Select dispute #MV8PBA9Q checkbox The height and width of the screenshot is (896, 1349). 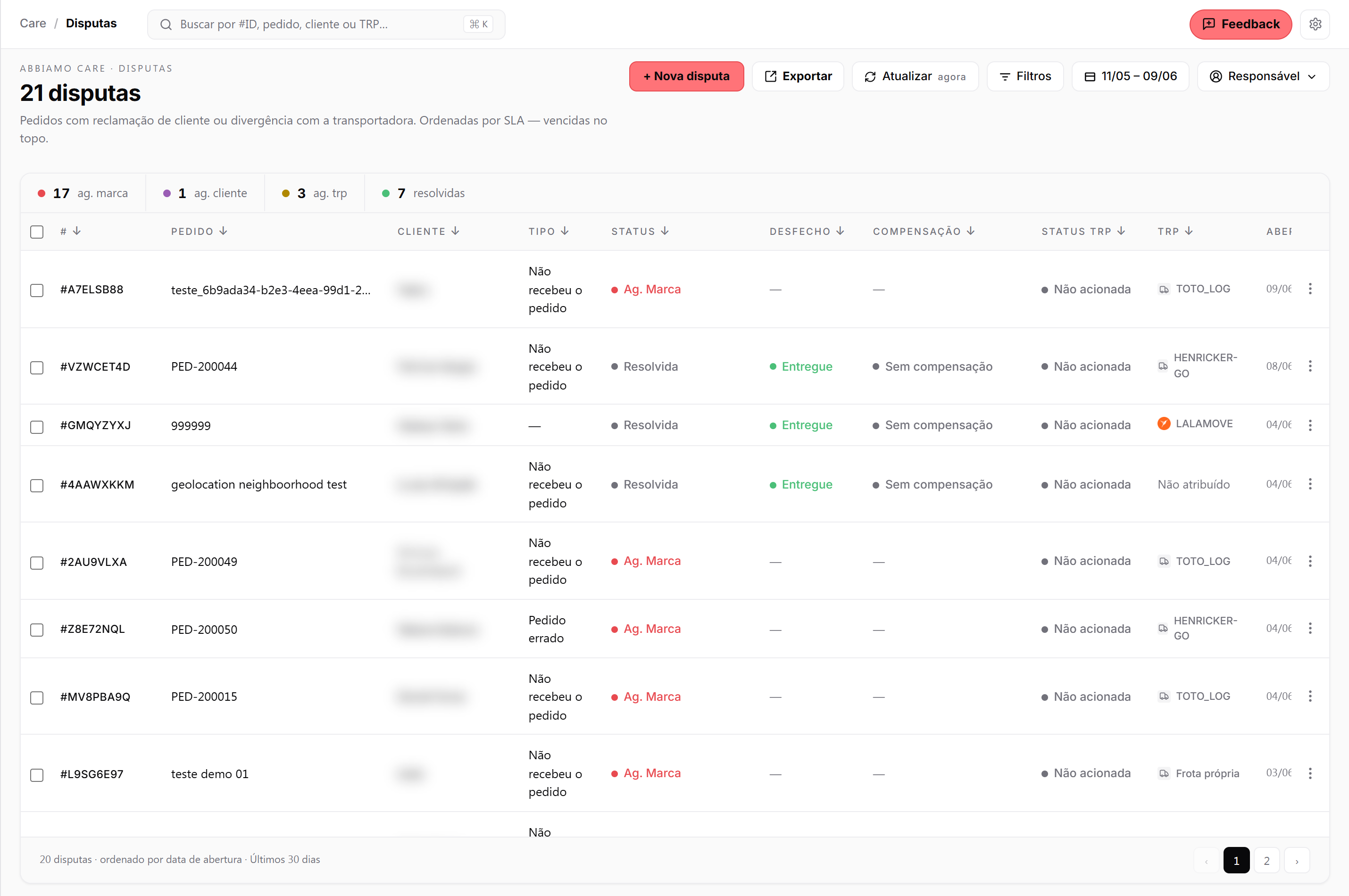pyautogui.click(x=37, y=698)
